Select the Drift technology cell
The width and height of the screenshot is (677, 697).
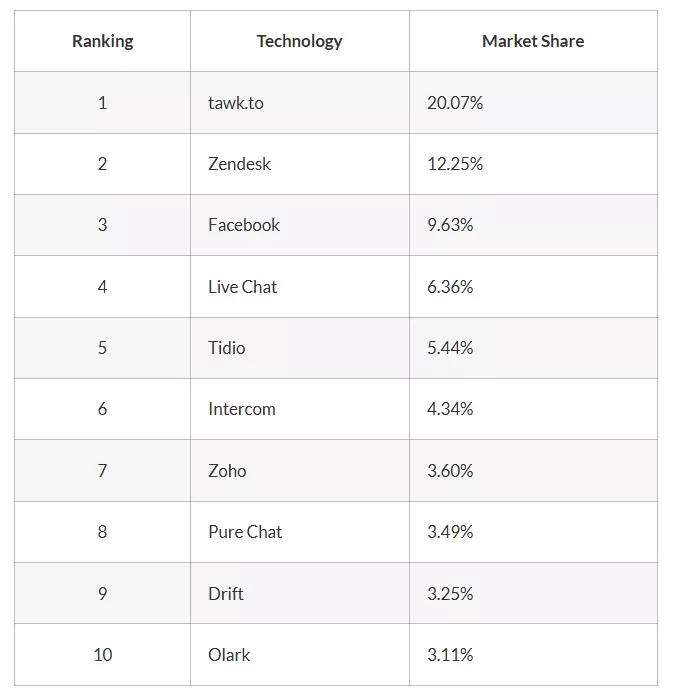[226, 594]
